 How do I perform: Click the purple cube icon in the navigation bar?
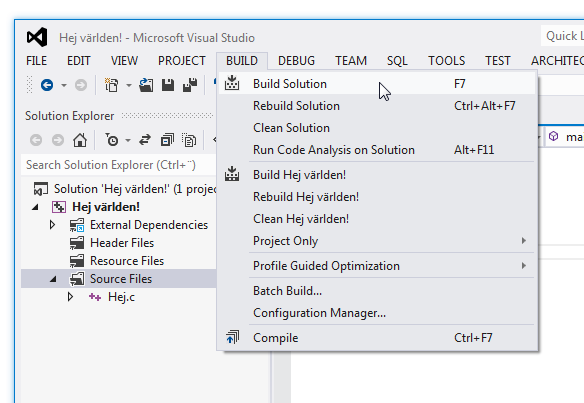click(553, 136)
